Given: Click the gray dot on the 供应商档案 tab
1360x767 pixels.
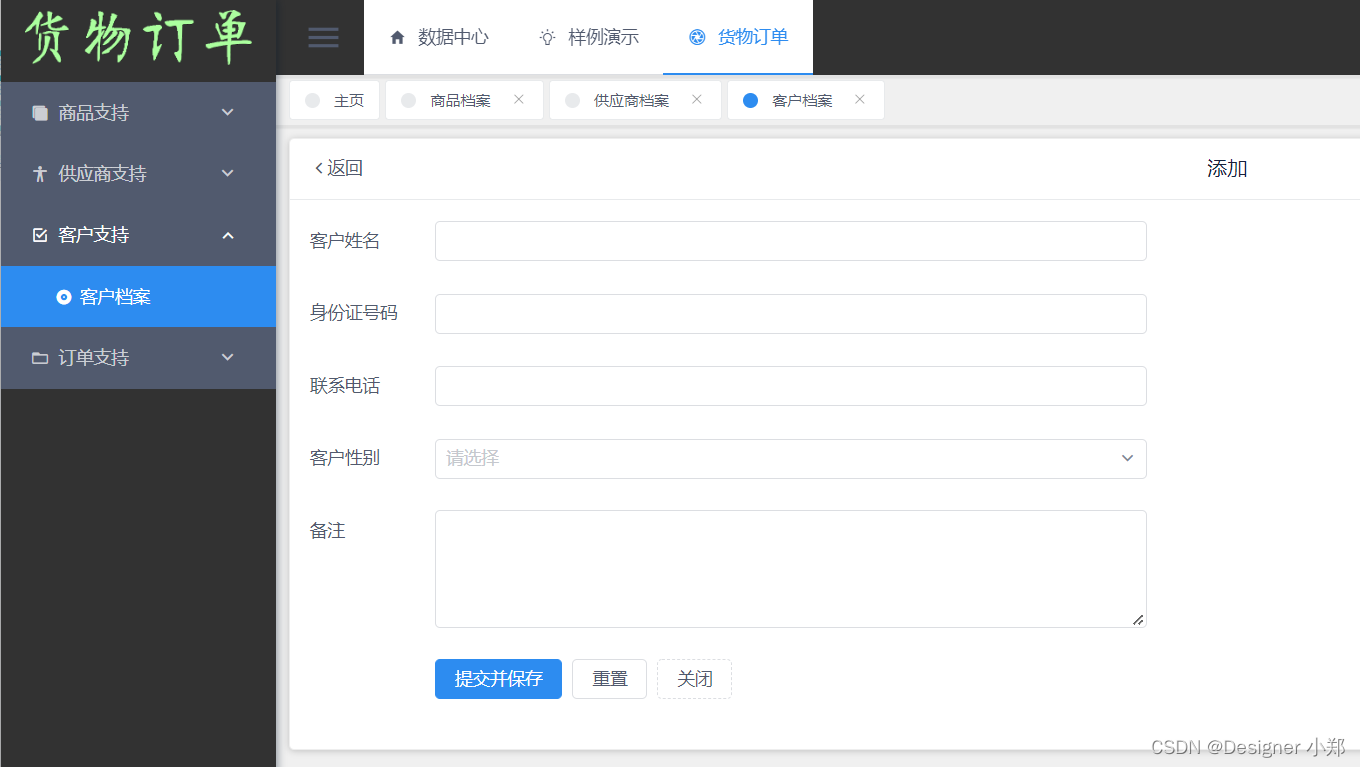Looking at the screenshot, I should point(572,100).
